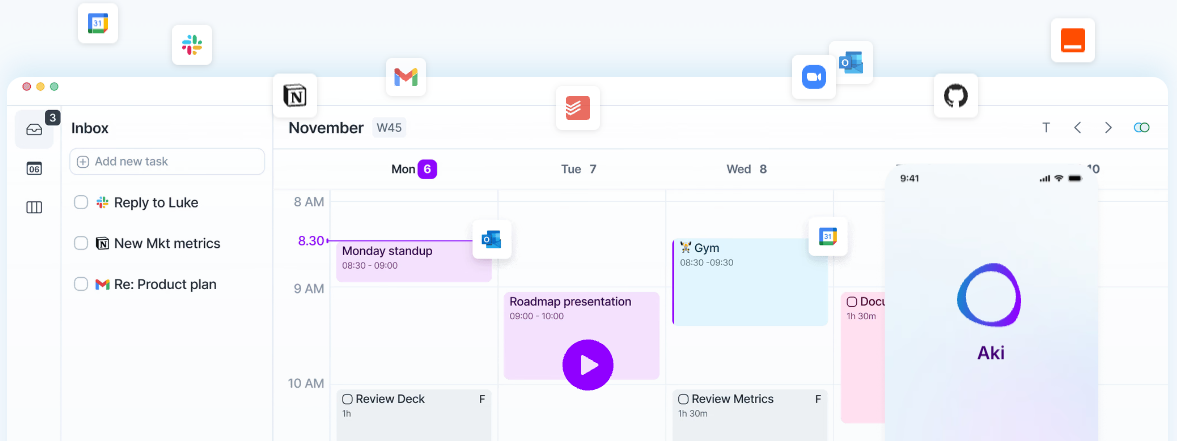This screenshot has height=441, width=1177.
Task: Click the 8.30 current time marker
Action: pyautogui.click(x=311, y=241)
